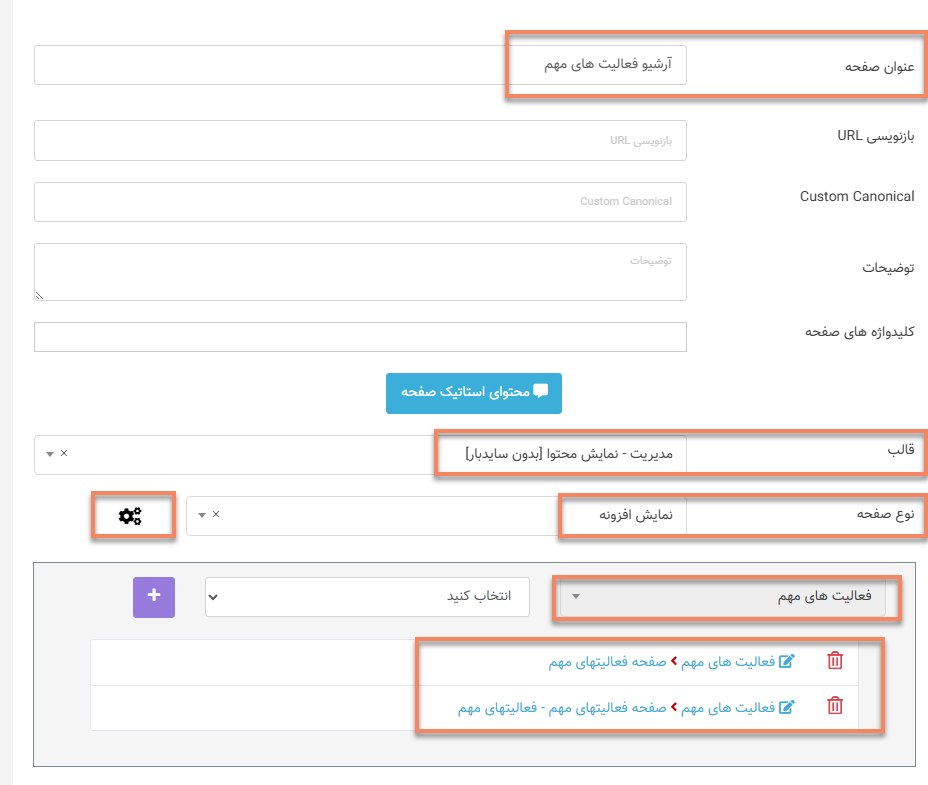928x785 pixels.
Task: Click the عنوان صفحه title field
Action: pyautogui.click(x=360, y=65)
